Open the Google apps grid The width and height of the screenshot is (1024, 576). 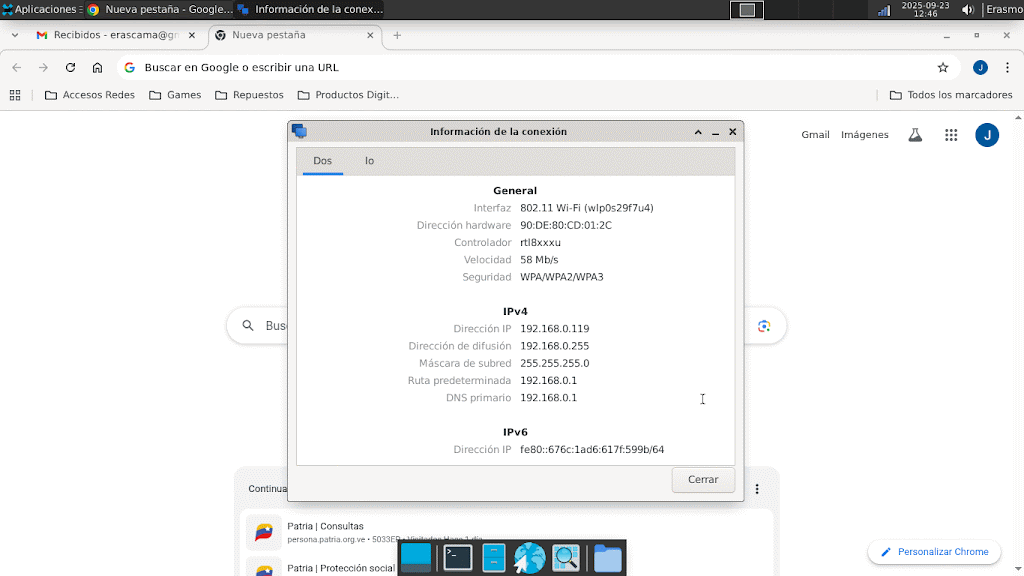click(x=951, y=135)
